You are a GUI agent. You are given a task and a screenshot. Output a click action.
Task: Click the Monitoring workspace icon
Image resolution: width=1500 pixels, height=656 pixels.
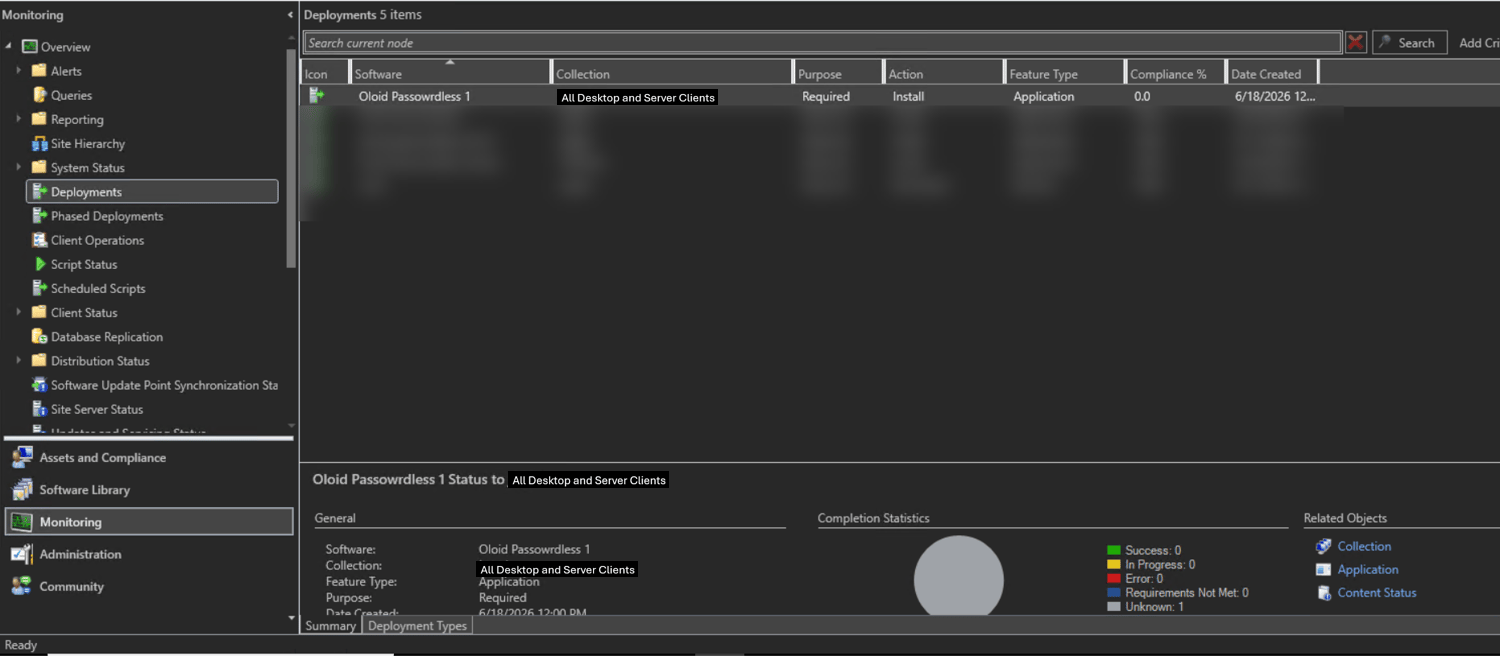click(21, 522)
